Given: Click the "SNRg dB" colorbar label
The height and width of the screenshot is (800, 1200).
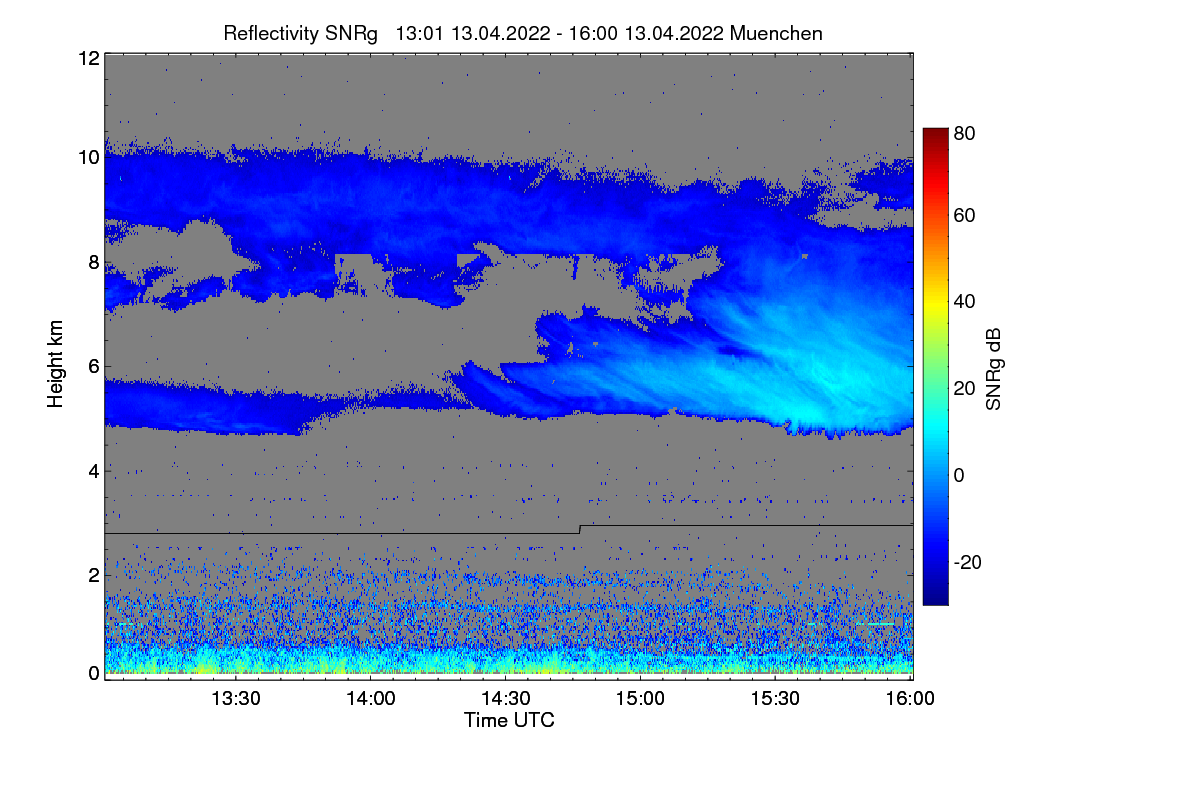Looking at the screenshot, I should (994, 368).
